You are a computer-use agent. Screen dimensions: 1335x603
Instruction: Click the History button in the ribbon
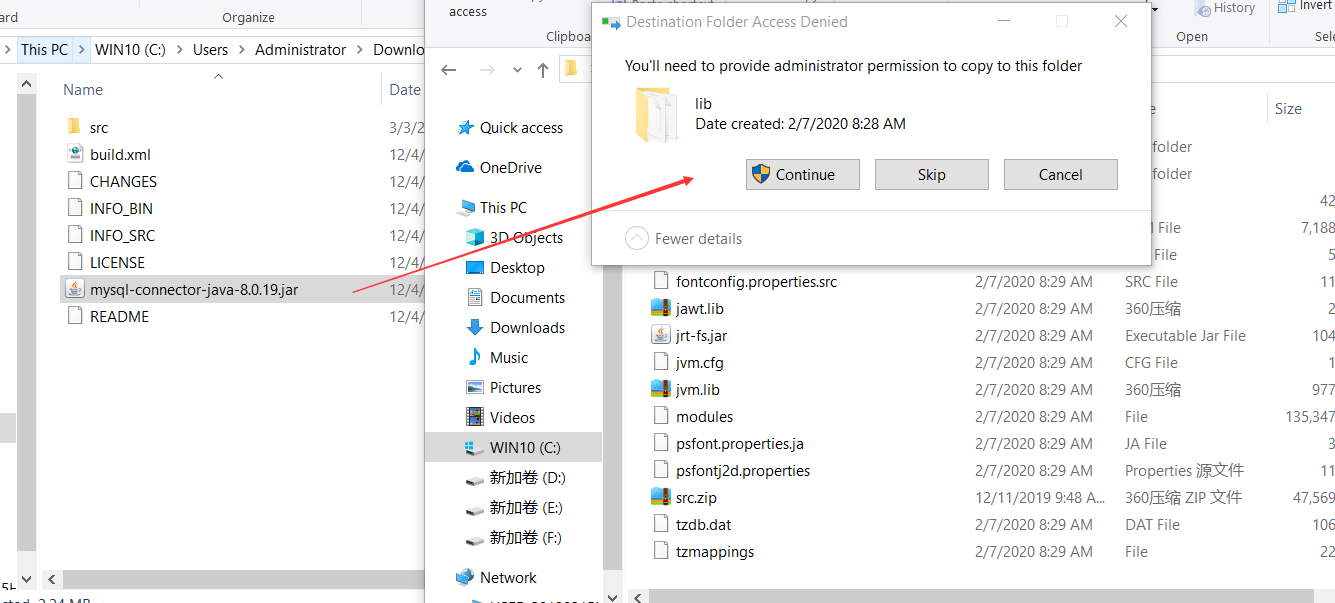pyautogui.click(x=1225, y=9)
